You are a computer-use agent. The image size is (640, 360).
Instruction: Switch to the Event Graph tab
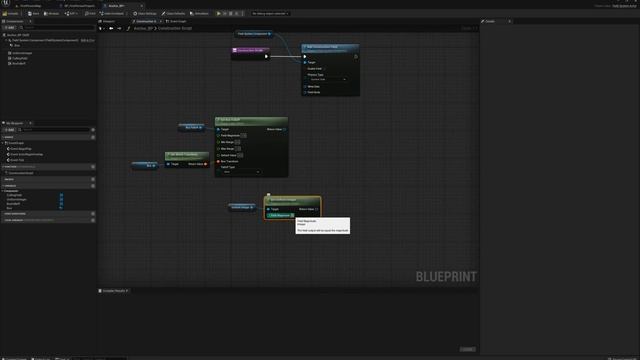pos(176,21)
